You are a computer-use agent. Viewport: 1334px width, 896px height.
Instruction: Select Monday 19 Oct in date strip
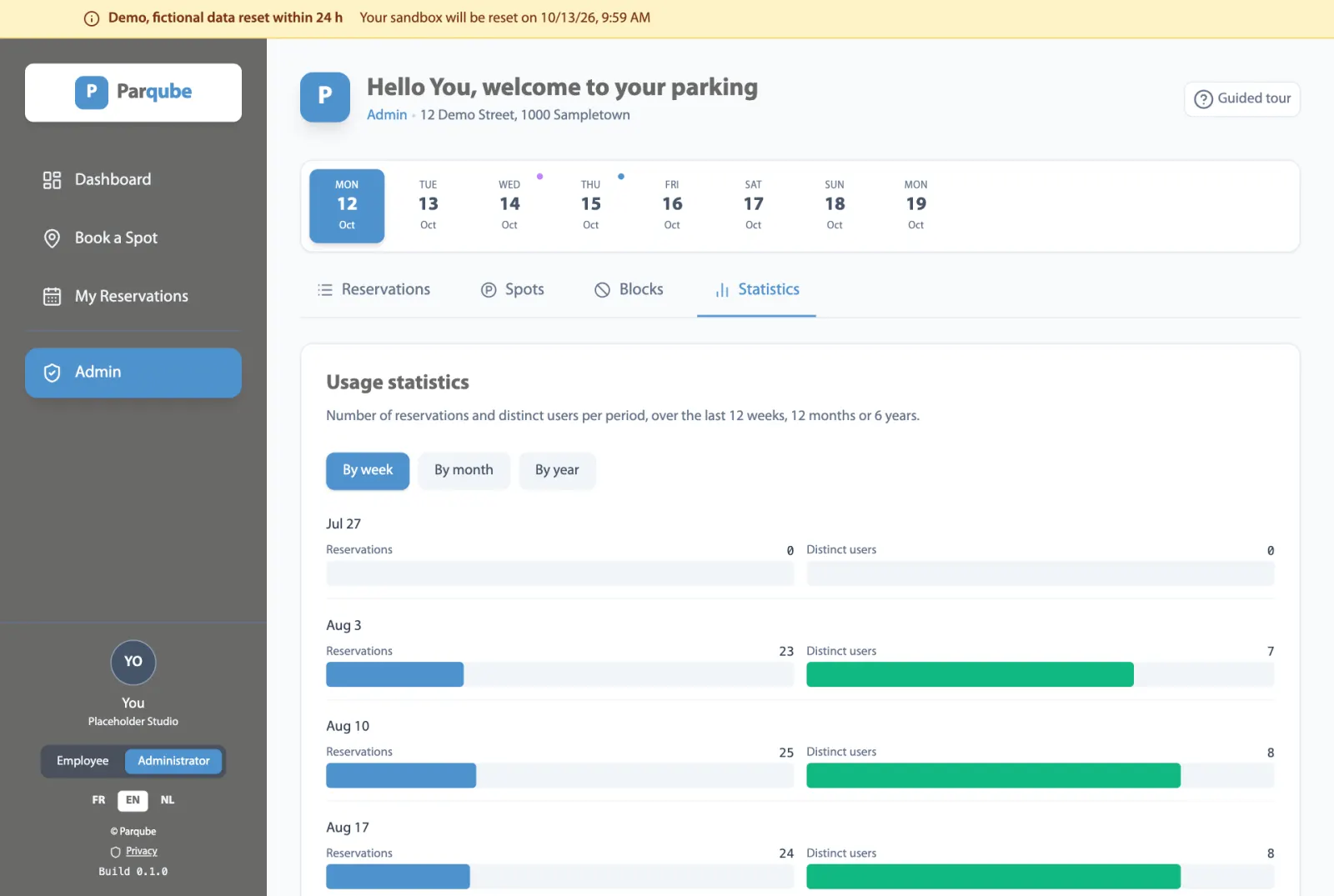[916, 206]
